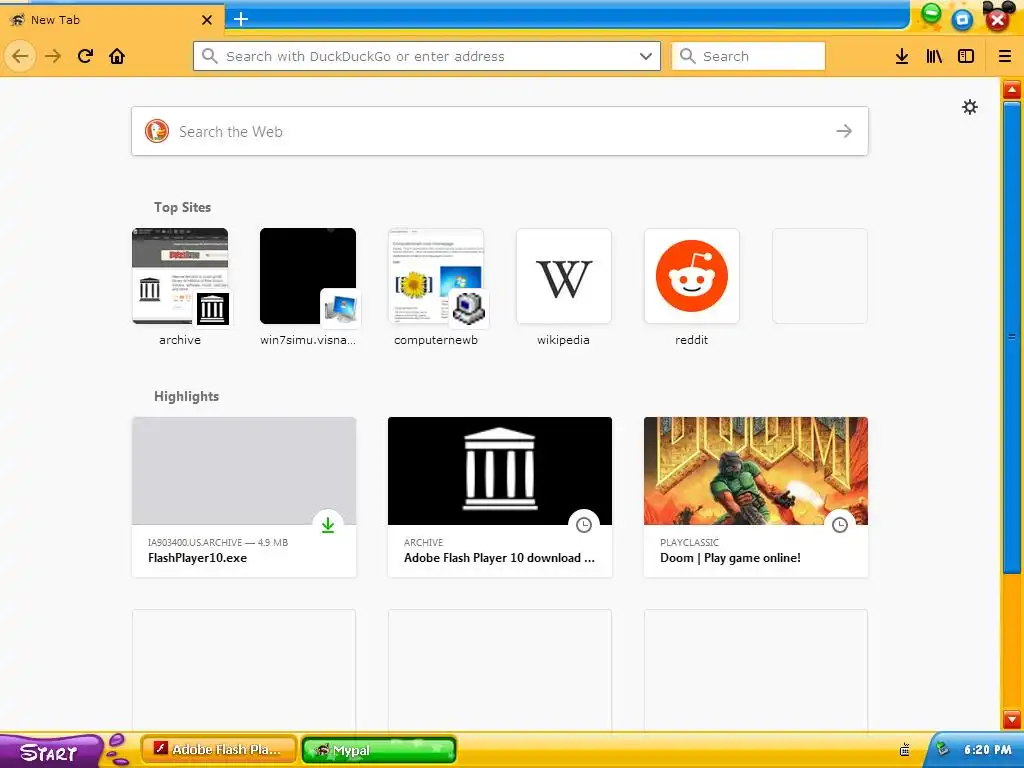Image resolution: width=1024 pixels, height=768 pixels.
Task: Click the system tray icon near clock
Action: coord(942,749)
